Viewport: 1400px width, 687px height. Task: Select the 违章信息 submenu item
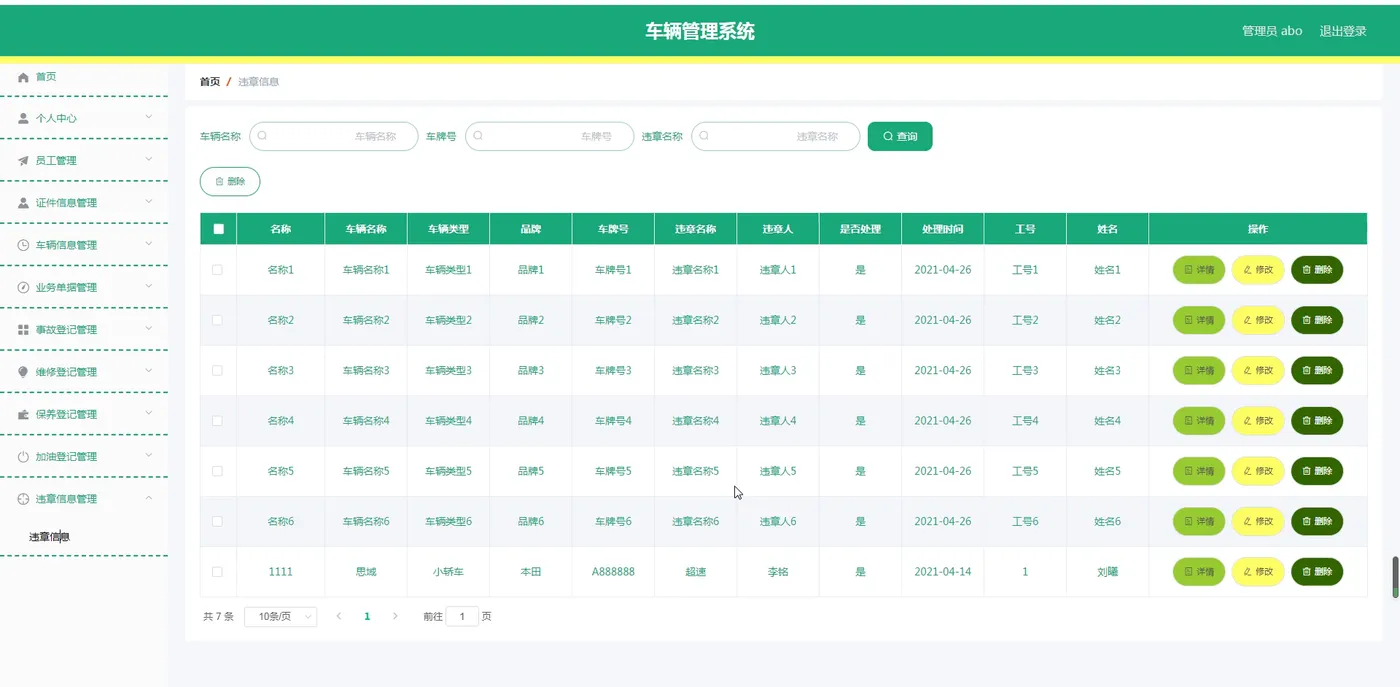pyautogui.click(x=49, y=537)
